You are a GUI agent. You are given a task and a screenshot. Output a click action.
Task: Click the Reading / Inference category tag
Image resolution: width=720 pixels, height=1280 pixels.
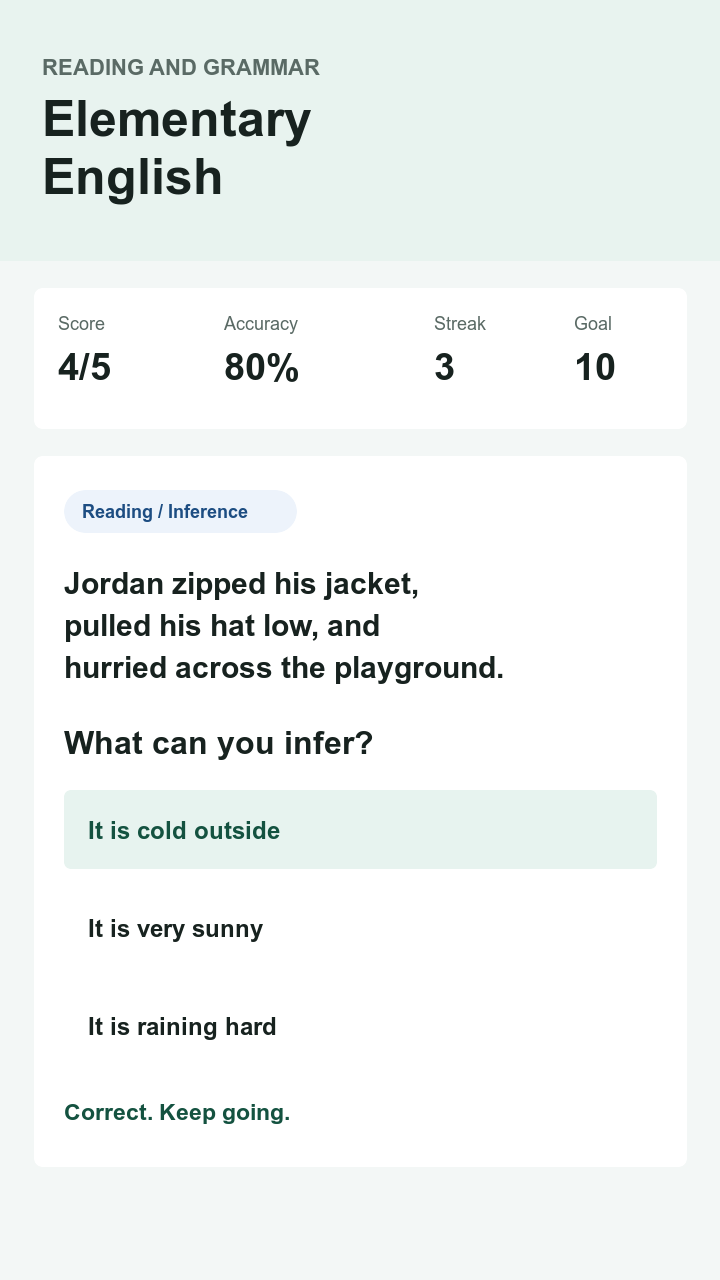point(180,511)
